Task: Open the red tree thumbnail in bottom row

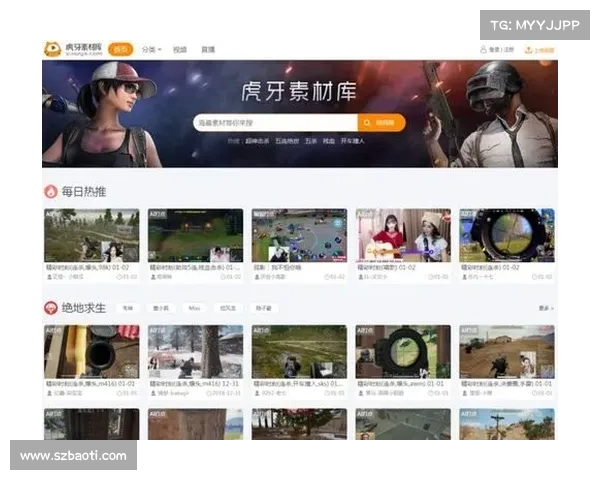Action: coord(300,424)
